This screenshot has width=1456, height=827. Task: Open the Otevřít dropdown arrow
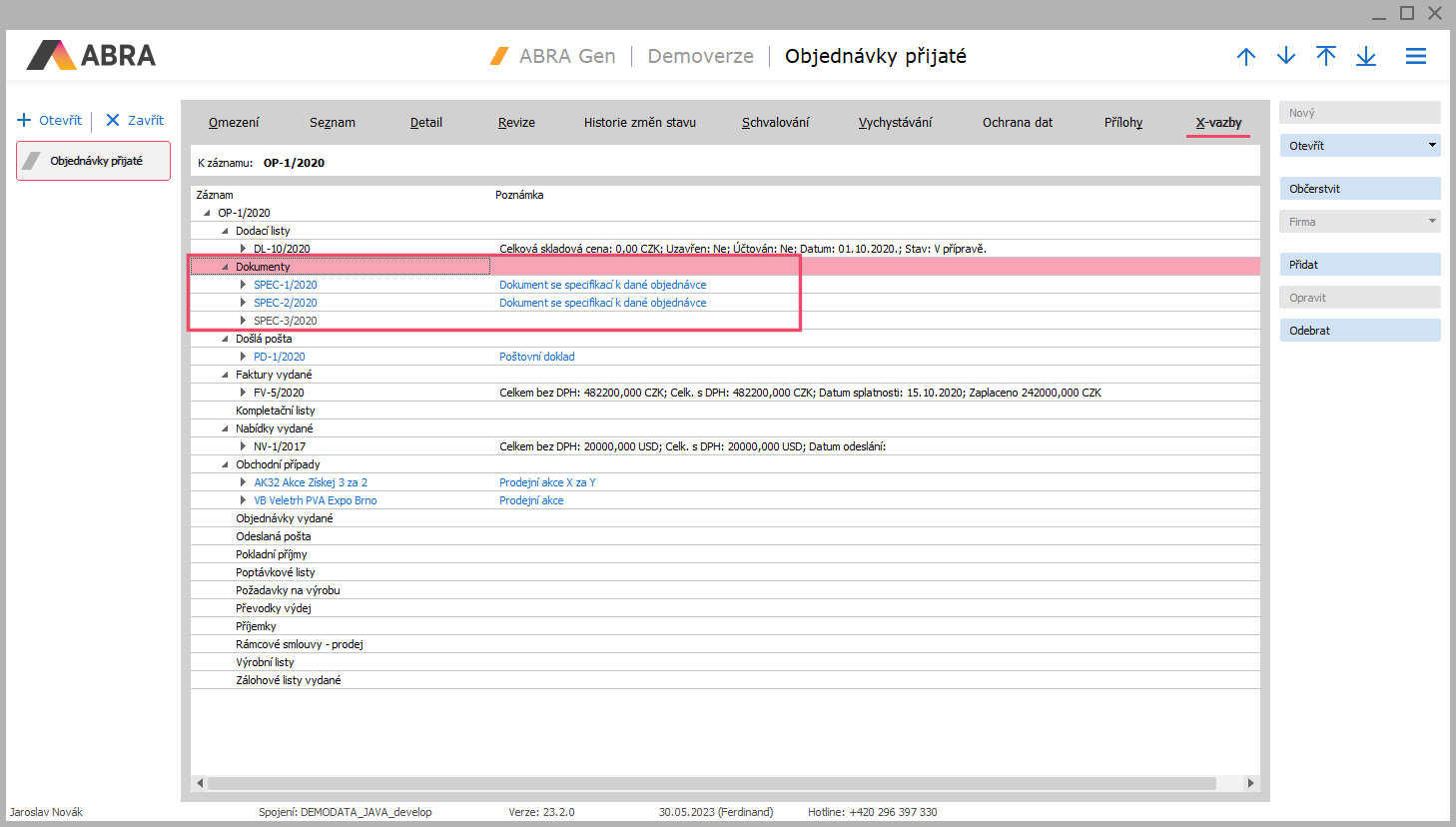(1432, 145)
